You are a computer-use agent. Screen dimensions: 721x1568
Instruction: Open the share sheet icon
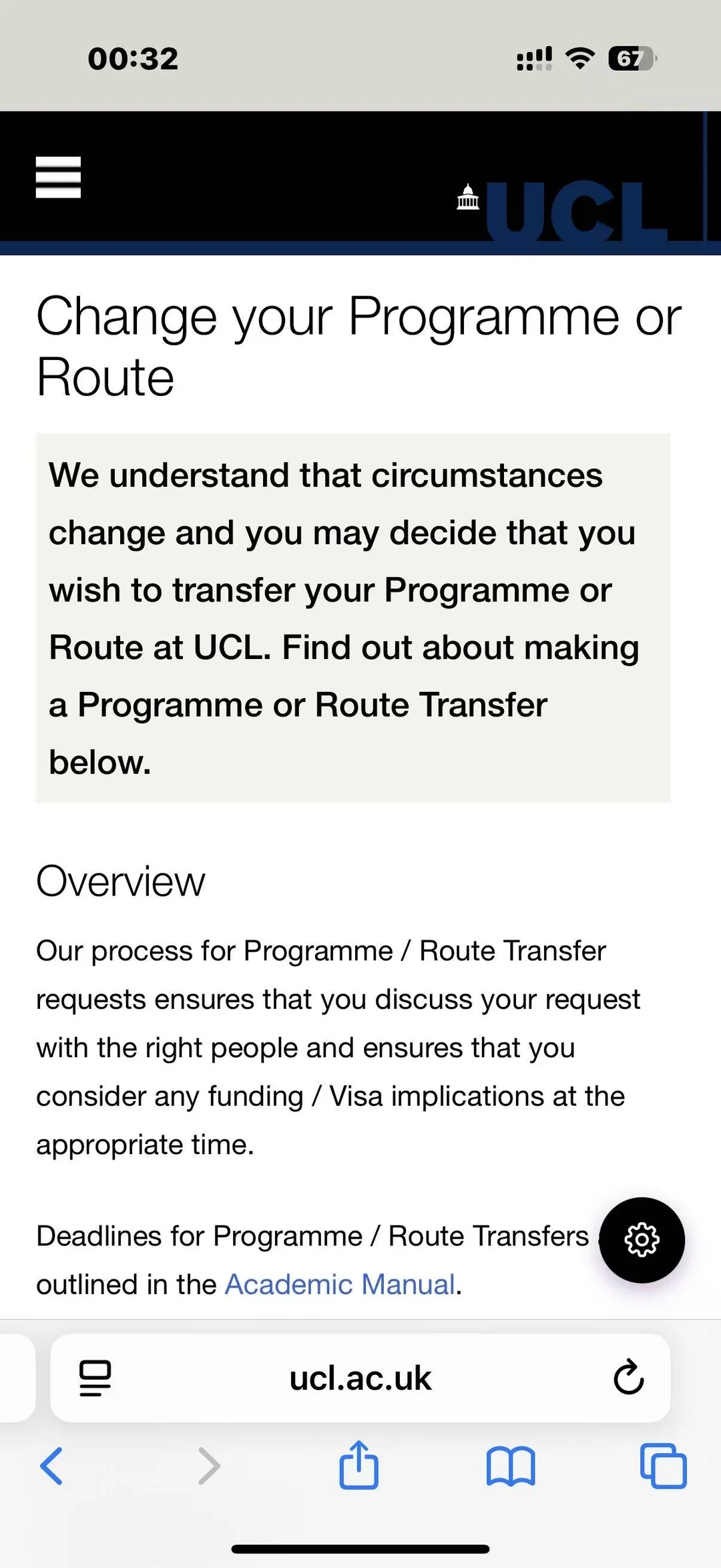point(359,1464)
